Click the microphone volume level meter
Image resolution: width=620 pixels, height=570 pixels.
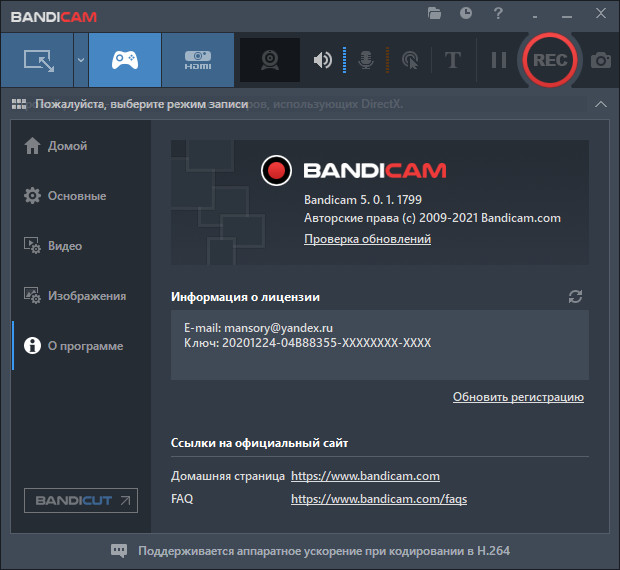click(388, 60)
